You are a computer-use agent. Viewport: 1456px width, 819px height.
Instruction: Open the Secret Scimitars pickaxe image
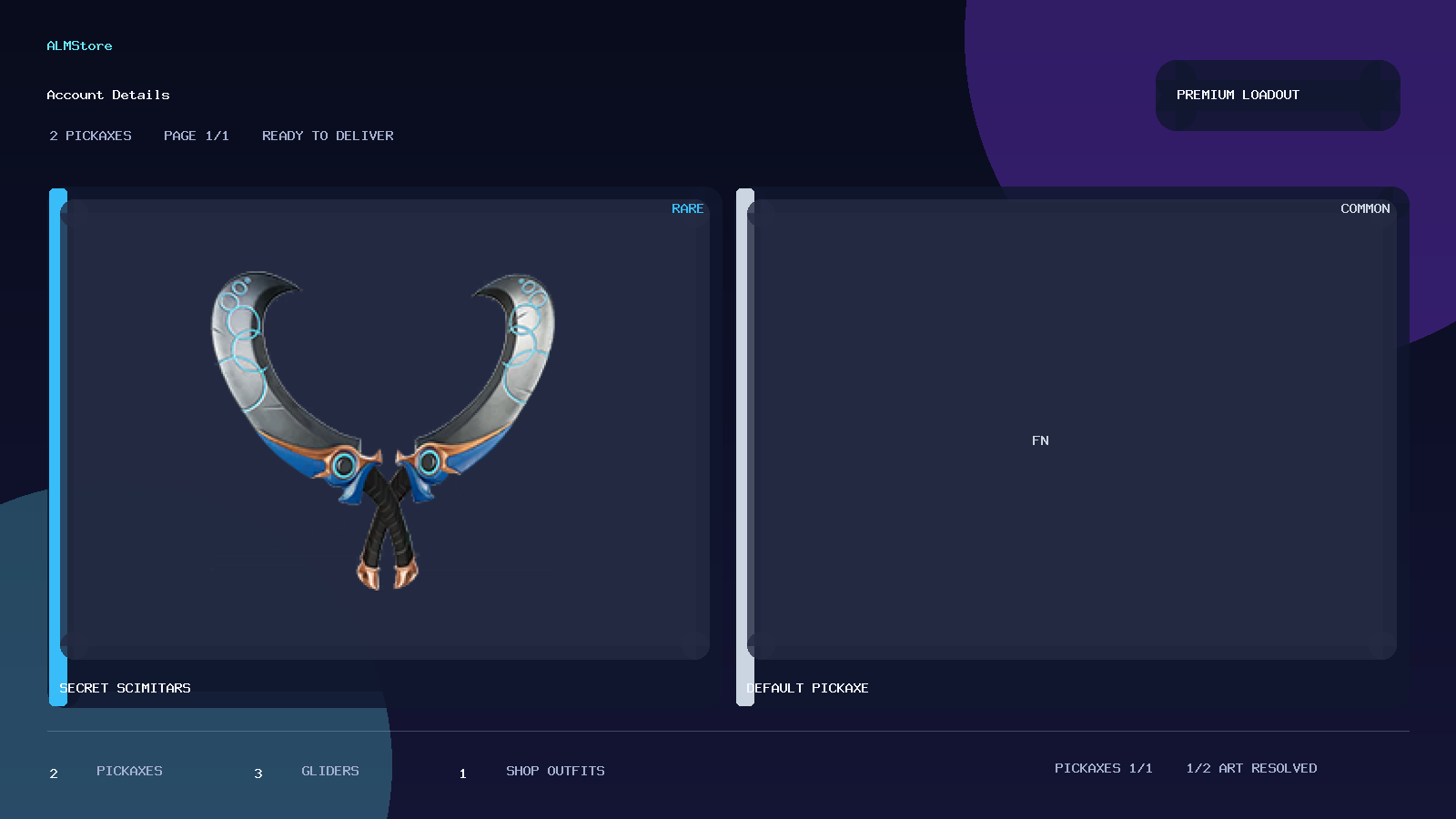384,430
